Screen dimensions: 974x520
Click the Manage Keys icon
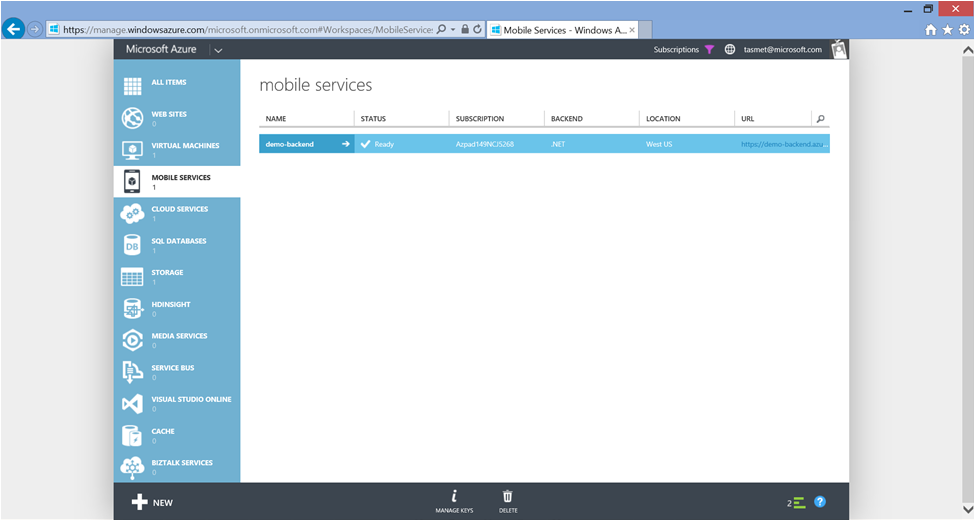(454, 496)
